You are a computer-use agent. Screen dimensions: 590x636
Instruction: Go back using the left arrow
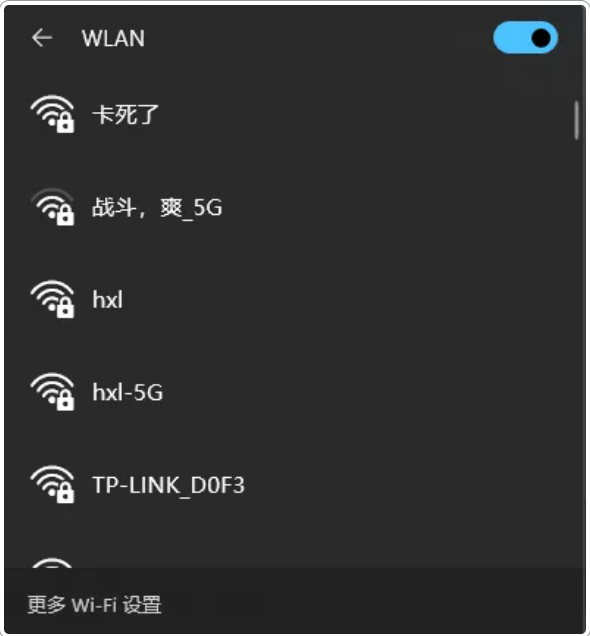42,38
